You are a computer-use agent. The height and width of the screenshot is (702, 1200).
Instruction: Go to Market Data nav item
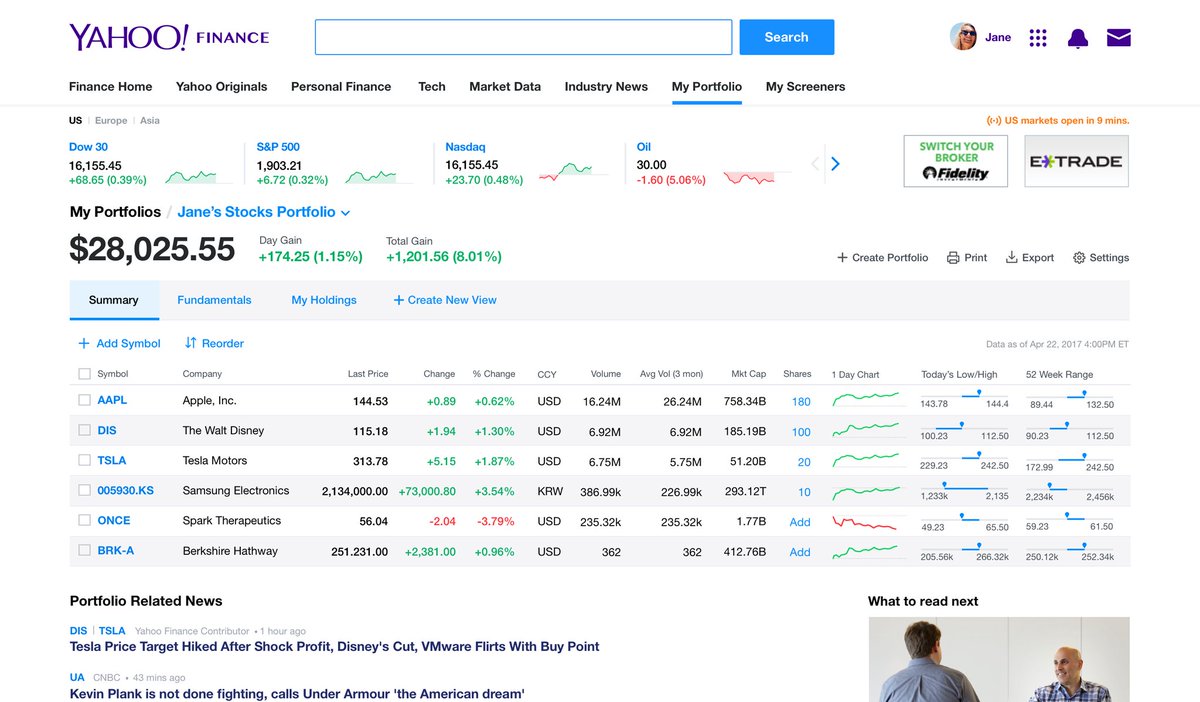tap(505, 87)
